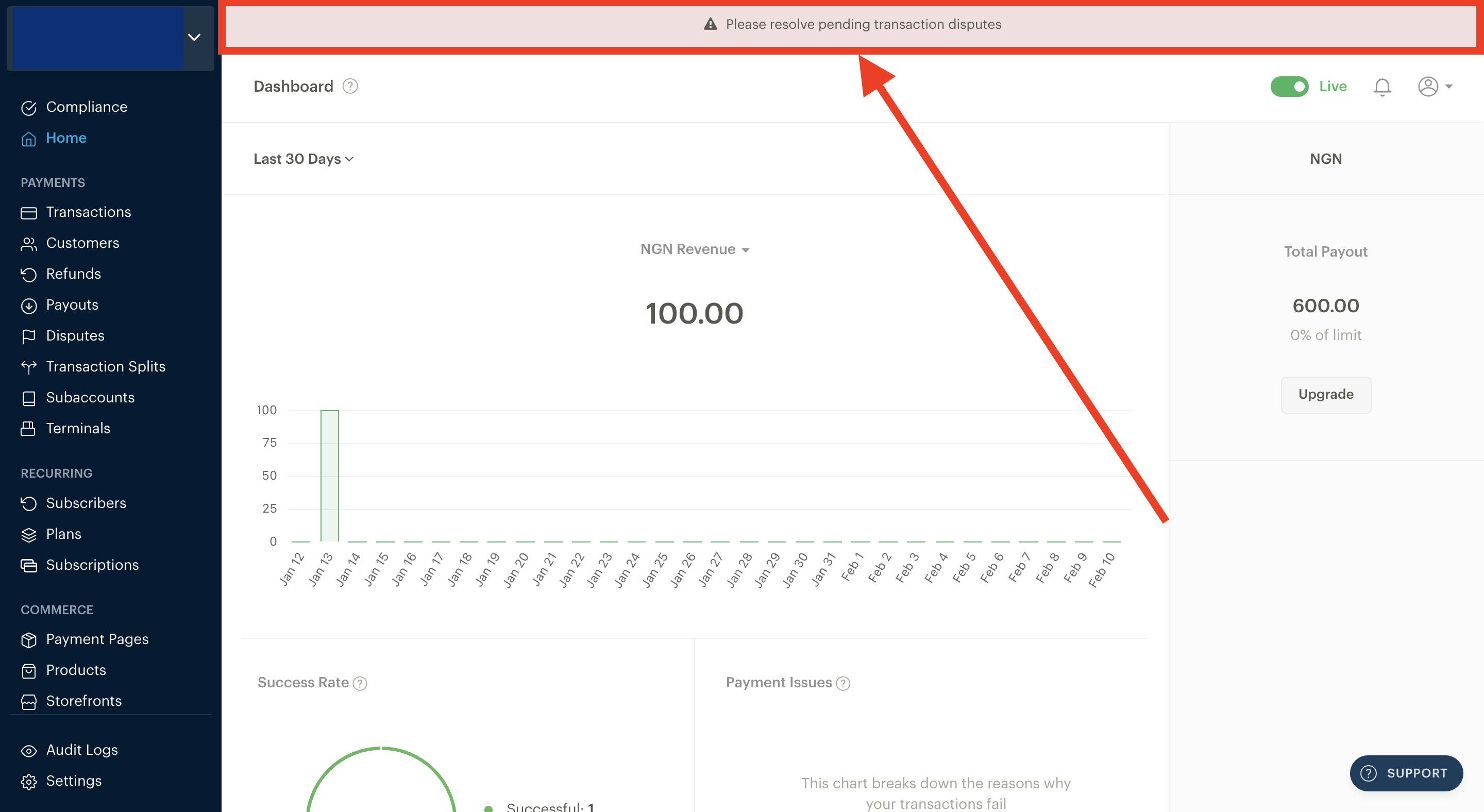Open the NGN Revenue dropdown
The image size is (1484, 812).
[694, 249]
